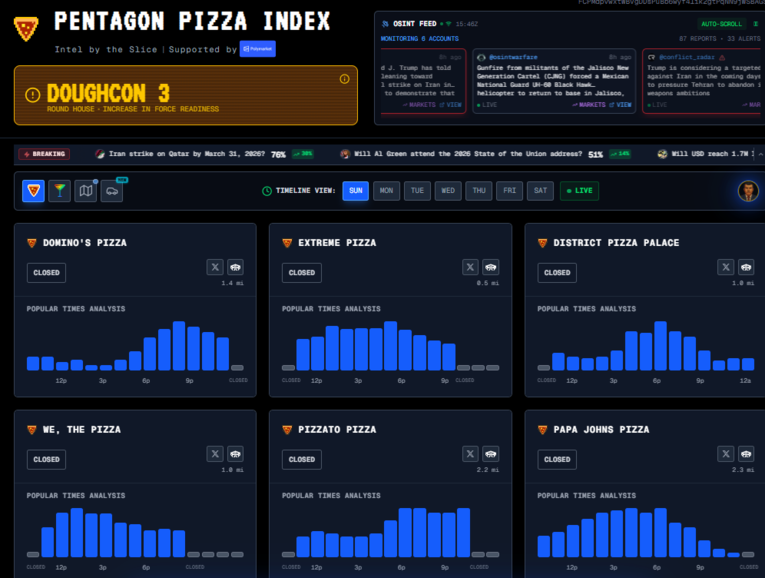This screenshot has width=765, height=578.
Task: Toggle the LIVE timeline mode
Action: click(579, 190)
